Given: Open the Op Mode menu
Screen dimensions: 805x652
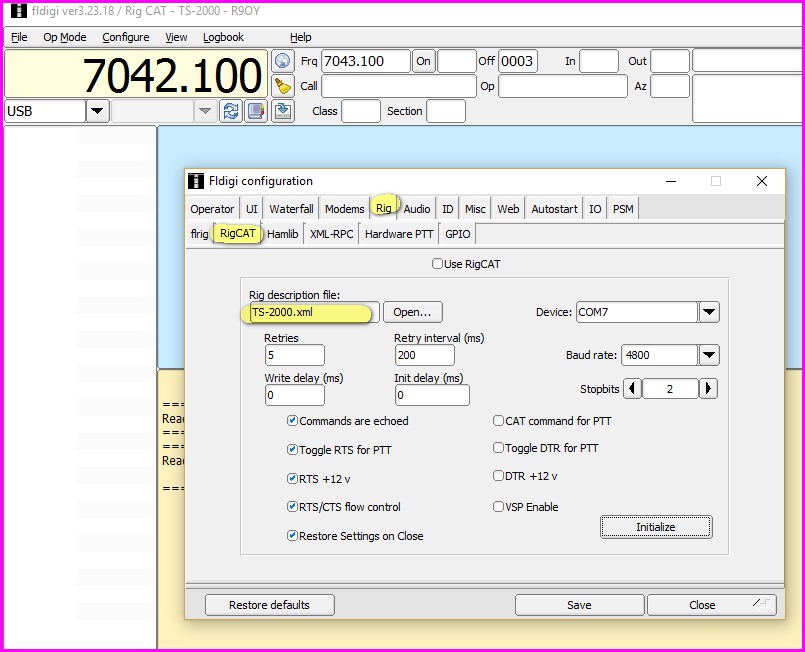Looking at the screenshot, I should 64,37.
